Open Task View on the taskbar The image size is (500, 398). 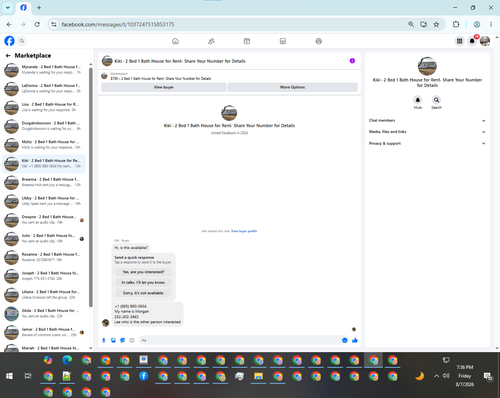click(x=28, y=376)
